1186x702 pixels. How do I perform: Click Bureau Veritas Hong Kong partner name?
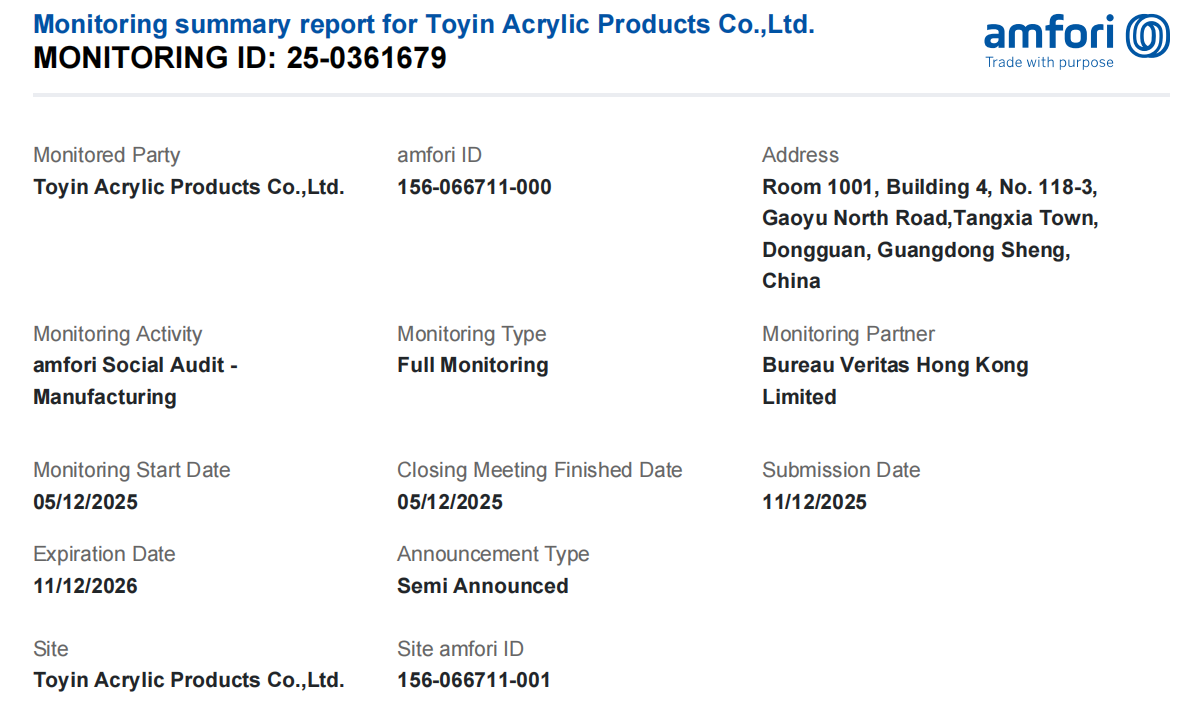(895, 365)
